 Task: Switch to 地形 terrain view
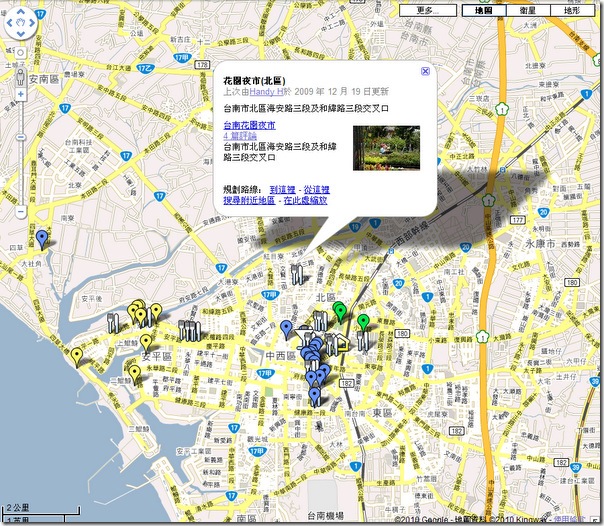click(x=572, y=10)
